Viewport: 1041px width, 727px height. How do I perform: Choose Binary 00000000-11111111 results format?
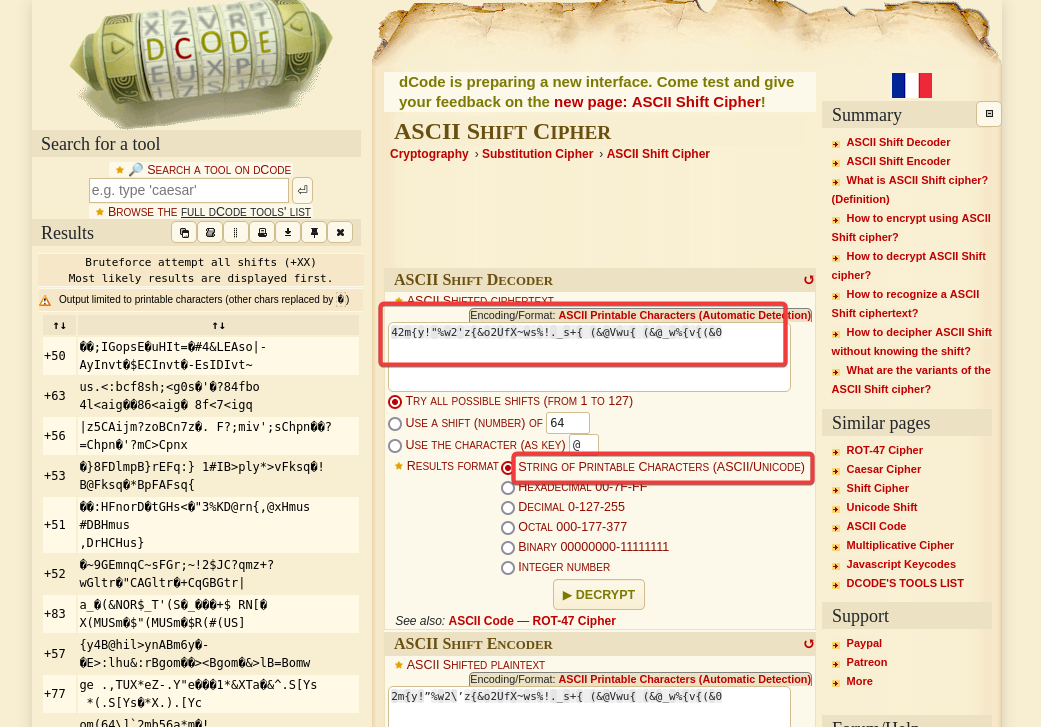click(x=508, y=548)
